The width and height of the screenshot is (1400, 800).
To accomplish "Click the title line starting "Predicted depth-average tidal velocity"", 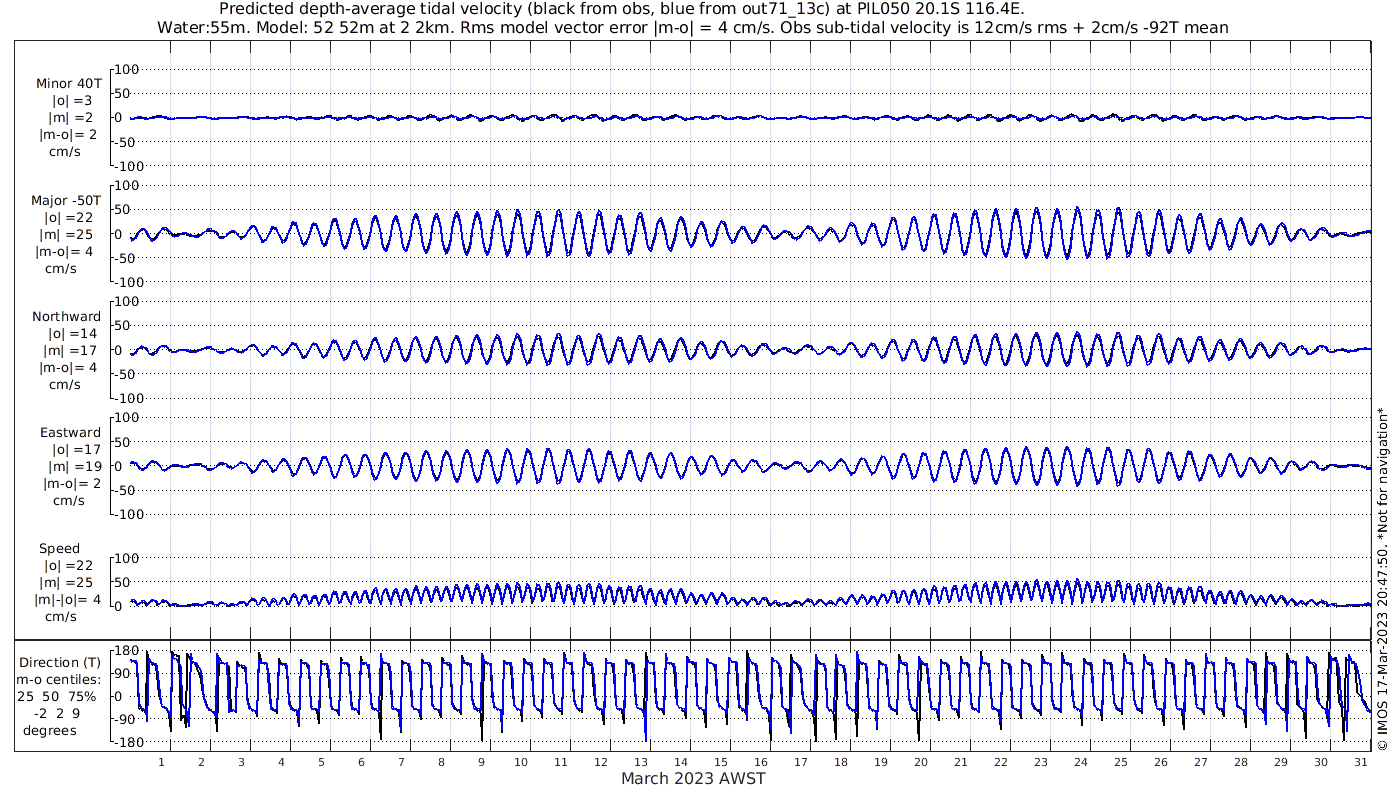I will pos(621,10).
